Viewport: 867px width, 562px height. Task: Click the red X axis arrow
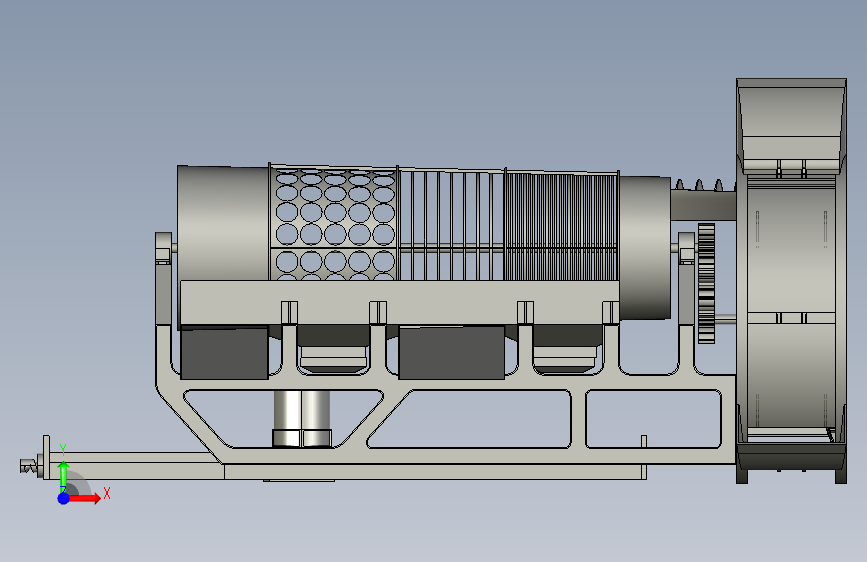(x=83, y=498)
